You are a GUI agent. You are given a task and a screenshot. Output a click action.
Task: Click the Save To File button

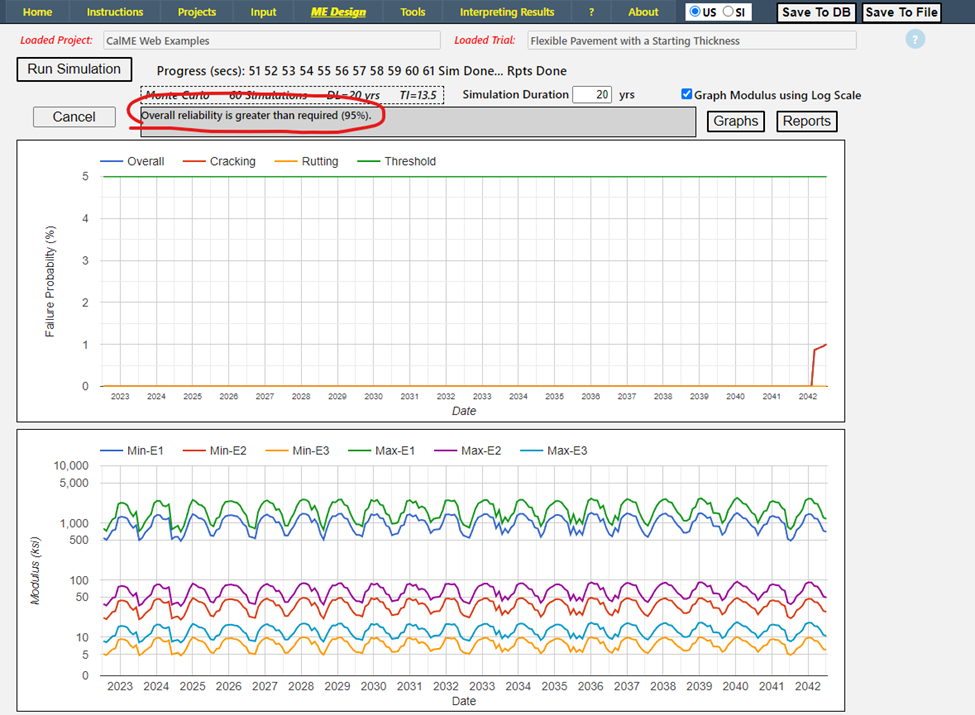[901, 12]
